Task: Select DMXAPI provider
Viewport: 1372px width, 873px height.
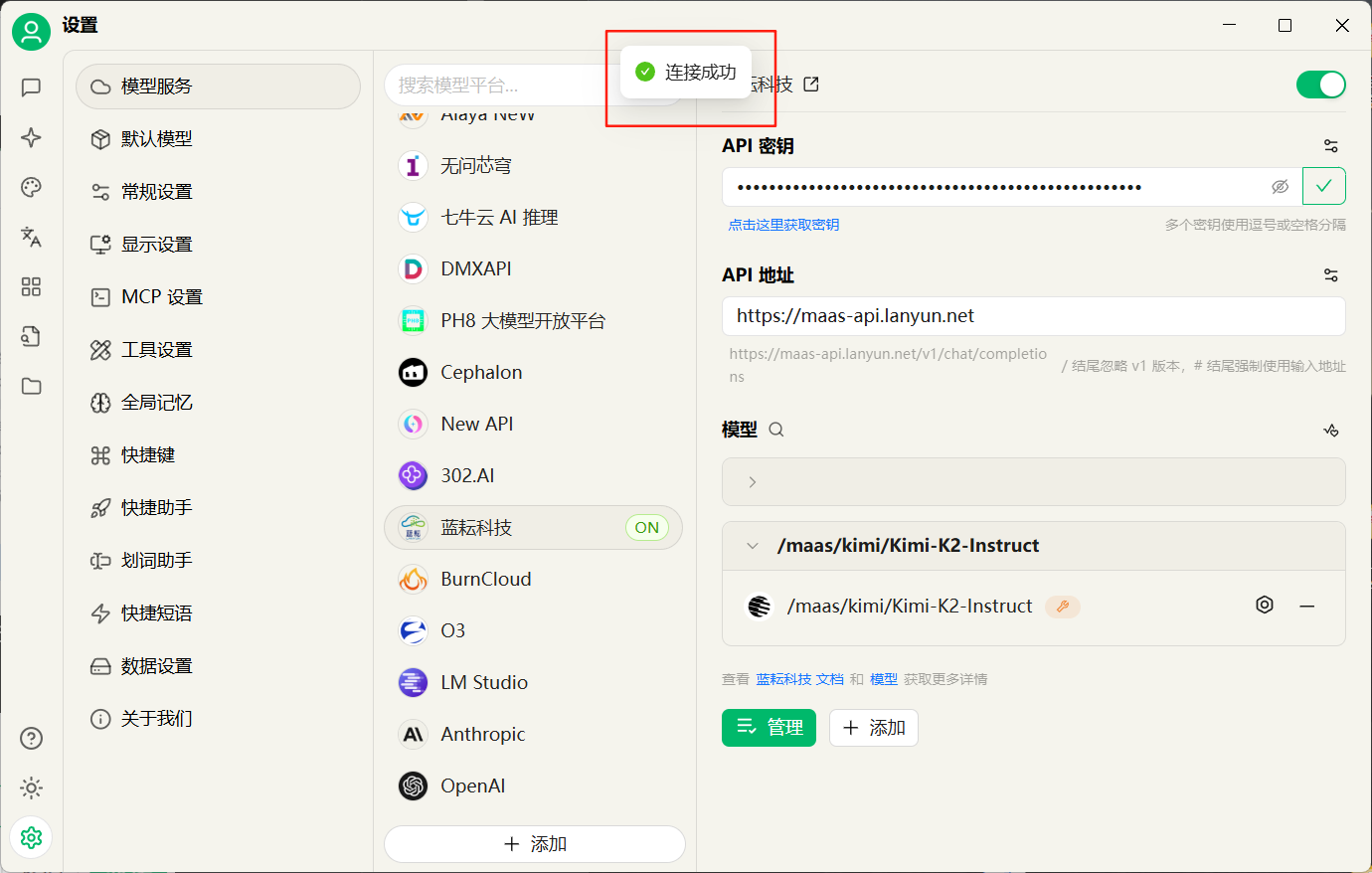Action: click(x=534, y=269)
